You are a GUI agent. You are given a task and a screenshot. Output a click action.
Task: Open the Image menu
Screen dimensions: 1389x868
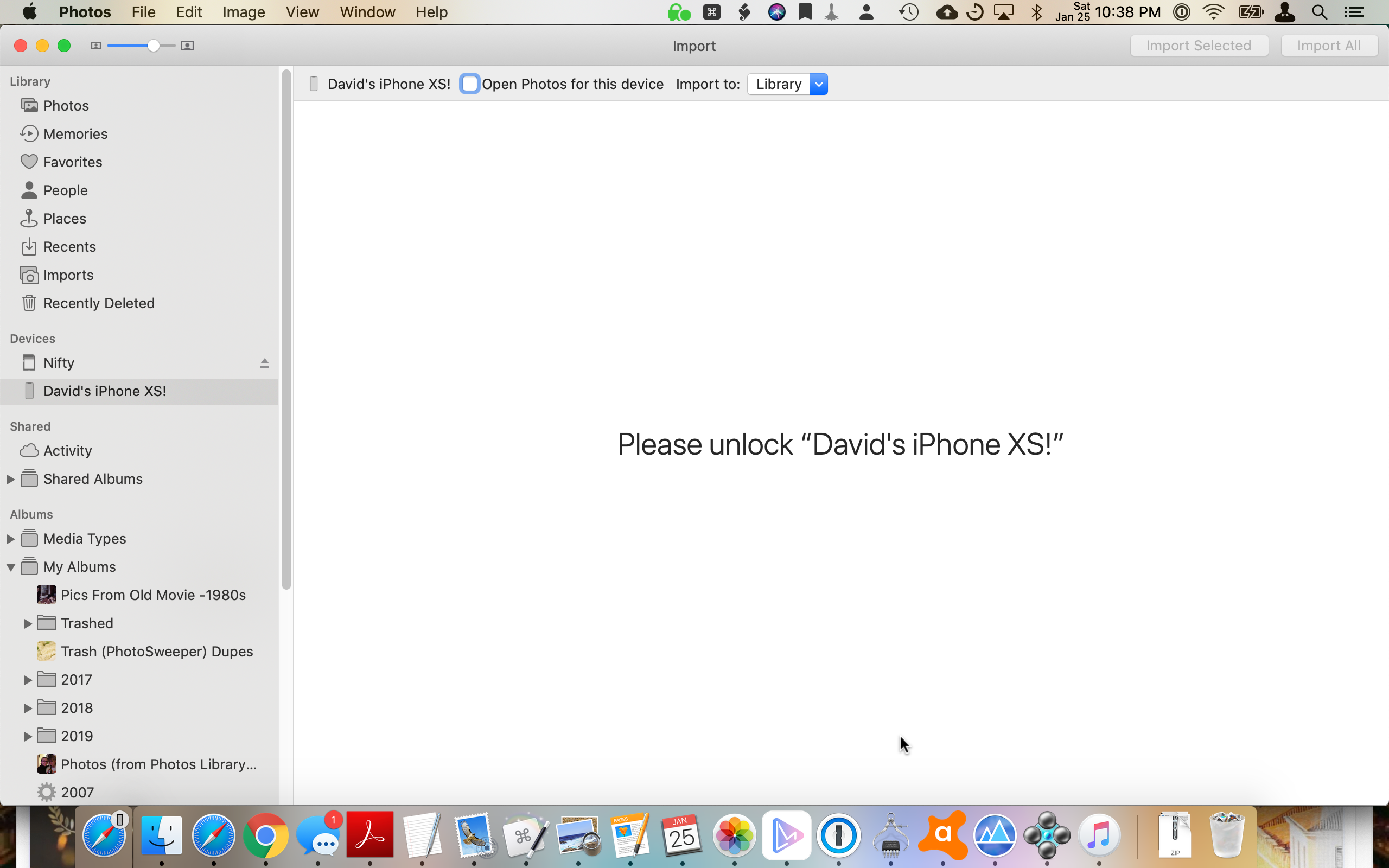coord(244,12)
